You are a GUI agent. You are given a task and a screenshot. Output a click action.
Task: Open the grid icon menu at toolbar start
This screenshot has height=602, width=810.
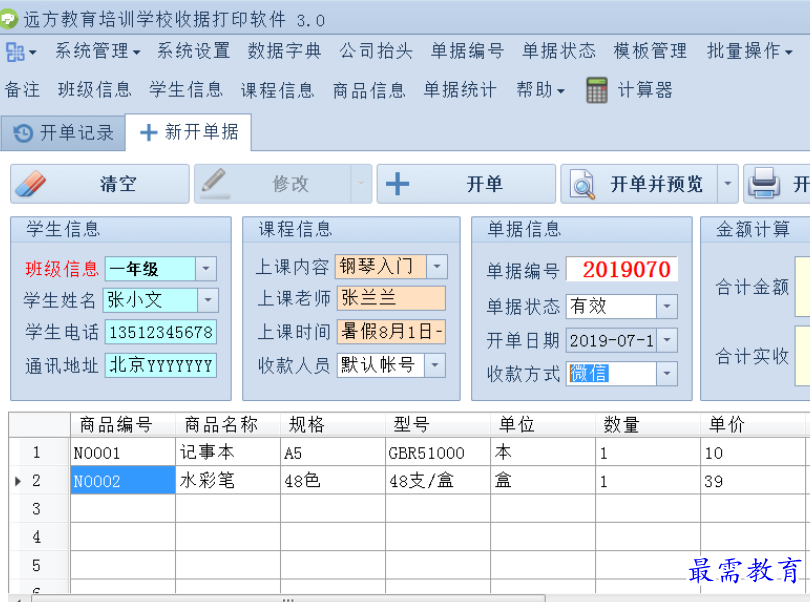pyautogui.click(x=20, y=52)
